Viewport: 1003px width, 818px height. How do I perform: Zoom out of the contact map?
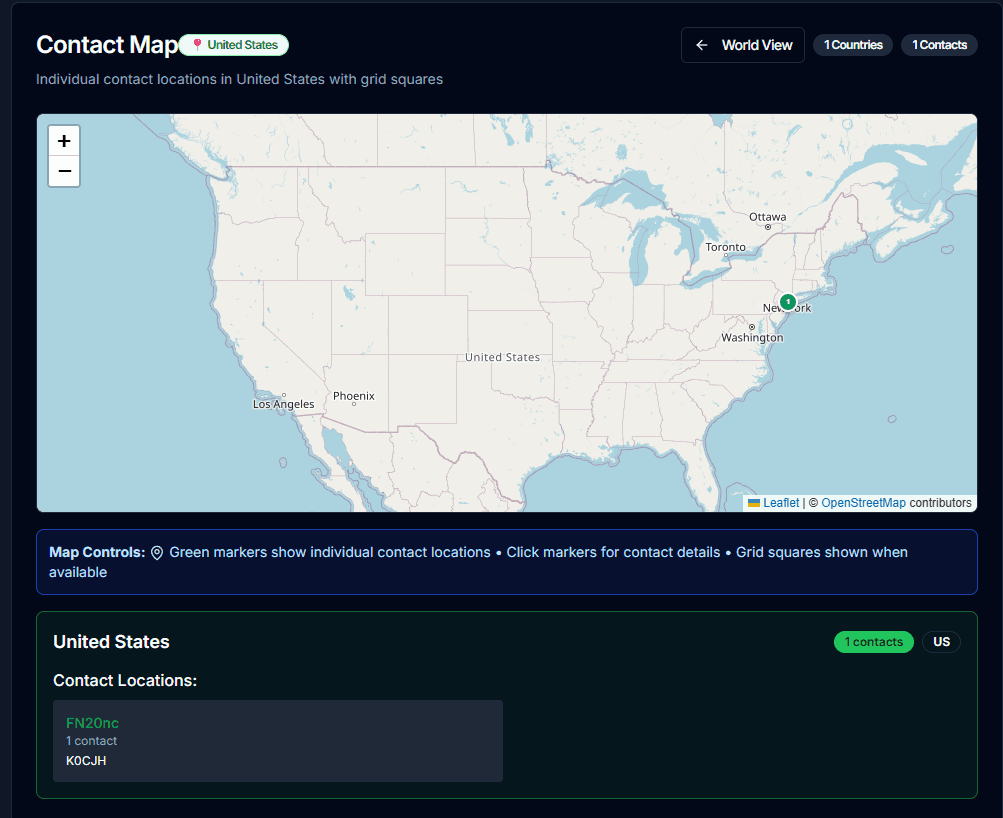(64, 171)
